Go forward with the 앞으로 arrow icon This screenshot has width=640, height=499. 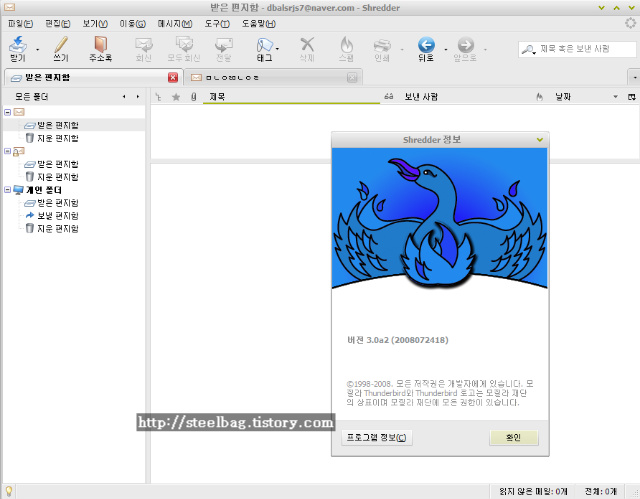[465, 45]
